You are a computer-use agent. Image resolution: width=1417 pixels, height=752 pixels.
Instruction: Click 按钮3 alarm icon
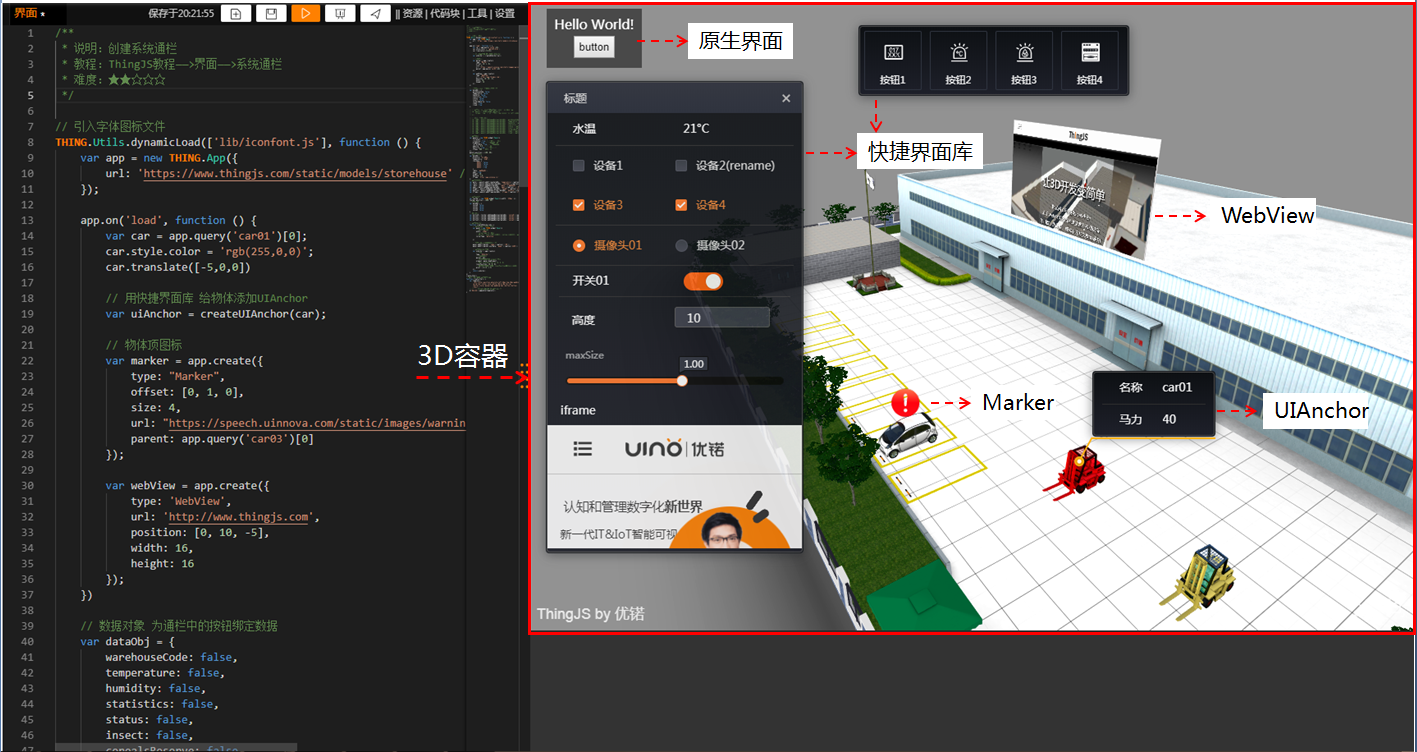(x=1024, y=61)
